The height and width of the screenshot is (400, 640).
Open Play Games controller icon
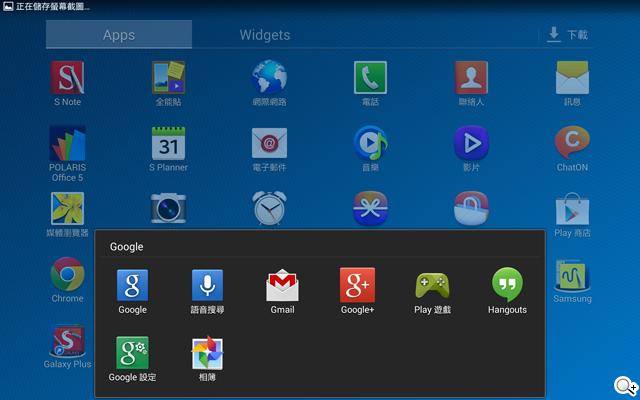pos(432,286)
